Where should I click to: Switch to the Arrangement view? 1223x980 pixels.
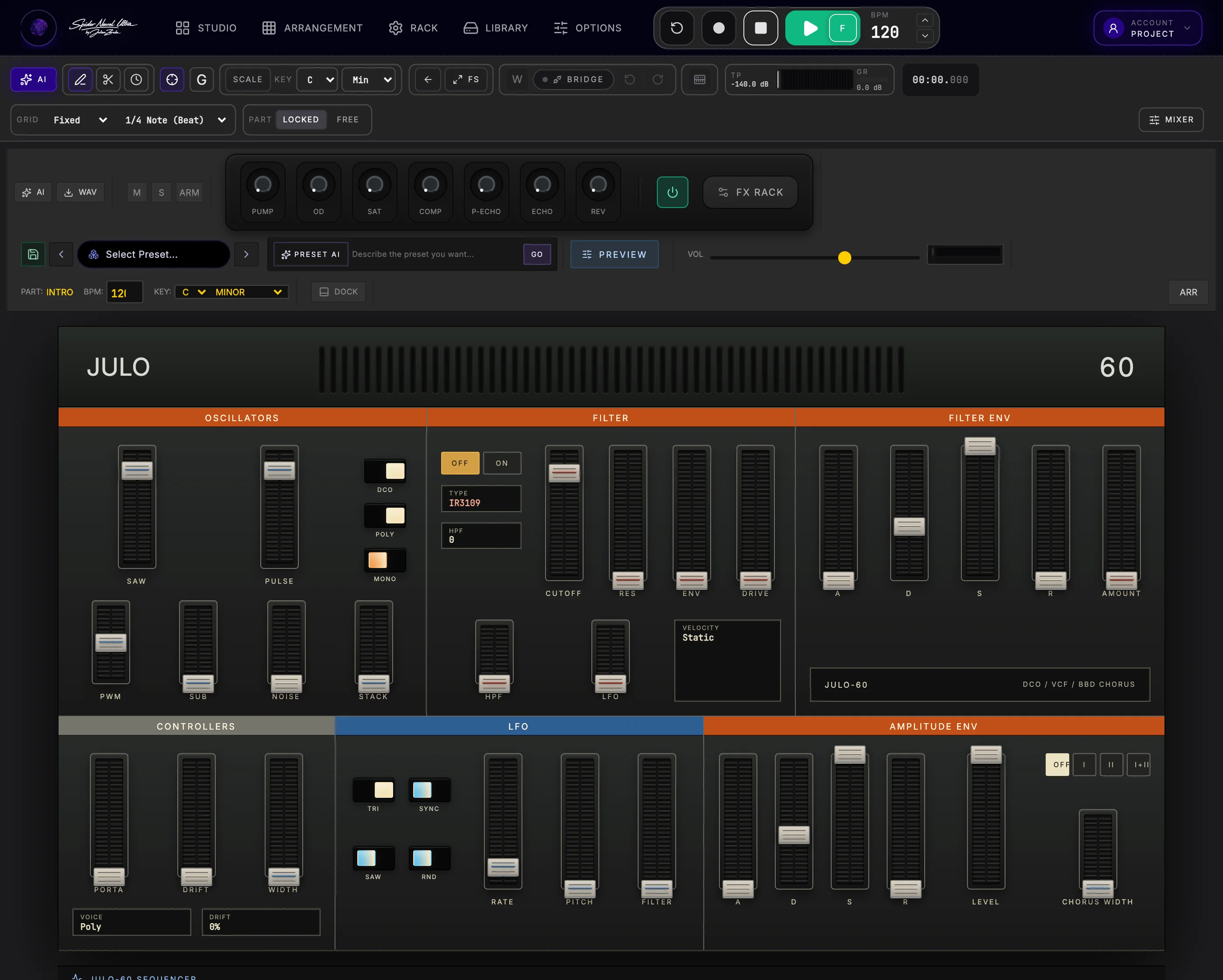pyautogui.click(x=313, y=28)
